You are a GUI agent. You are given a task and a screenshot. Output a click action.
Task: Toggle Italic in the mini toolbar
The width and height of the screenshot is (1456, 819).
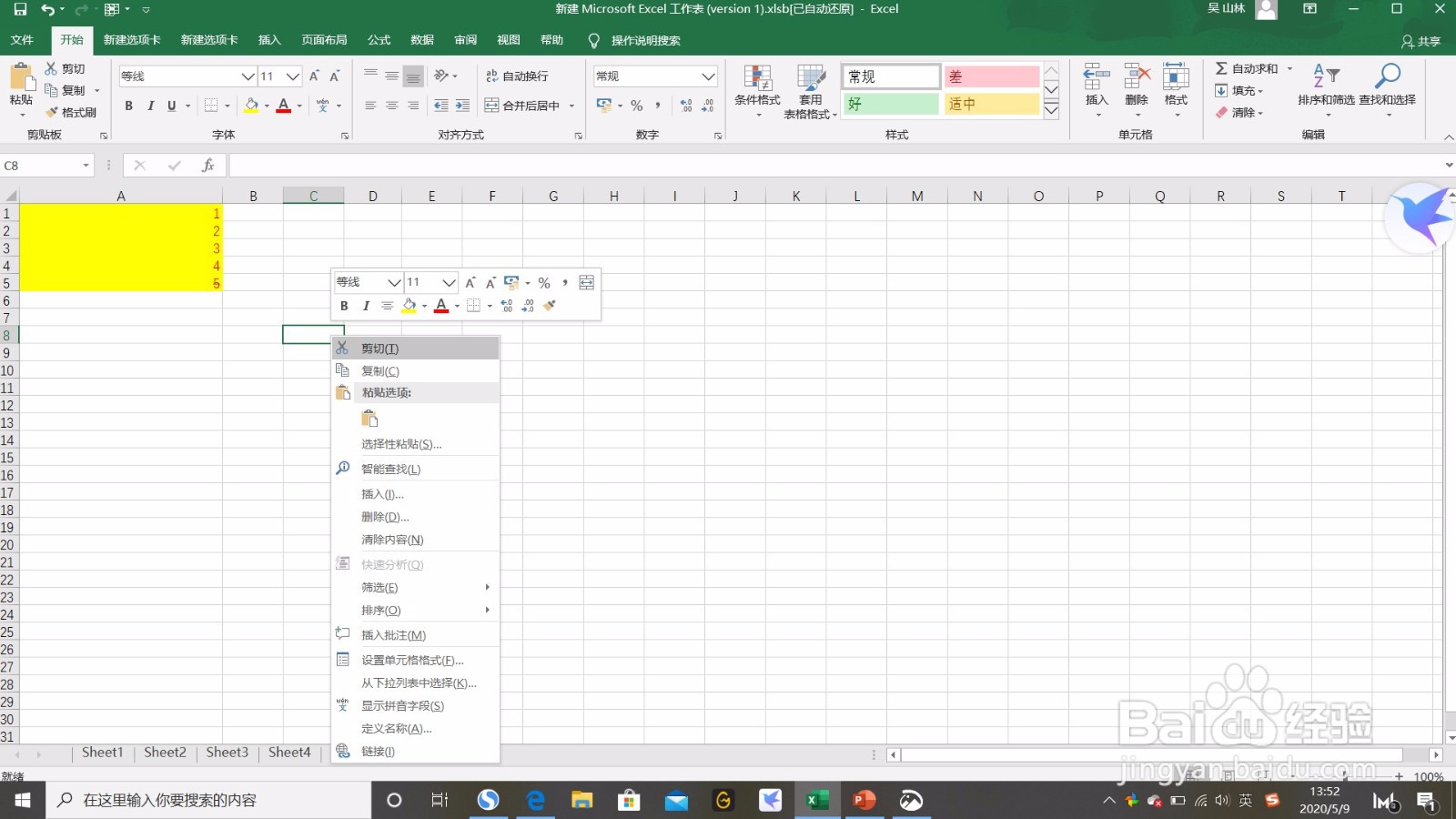click(x=366, y=306)
